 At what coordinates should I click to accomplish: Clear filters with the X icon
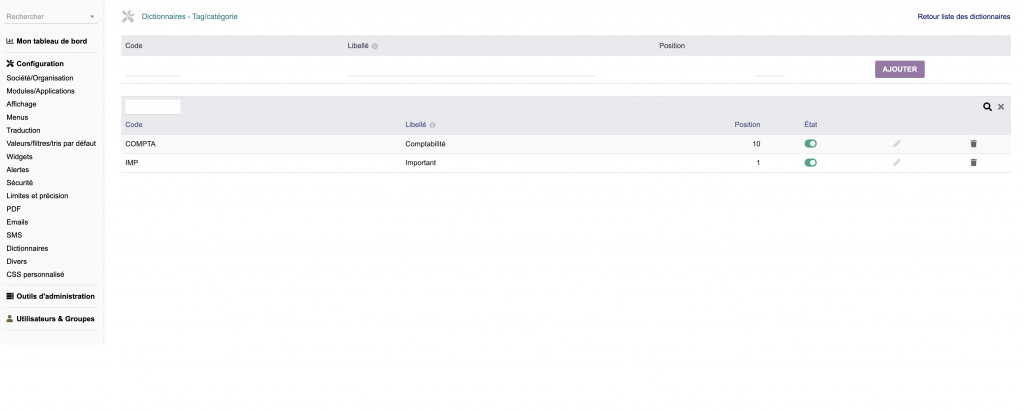point(1000,107)
